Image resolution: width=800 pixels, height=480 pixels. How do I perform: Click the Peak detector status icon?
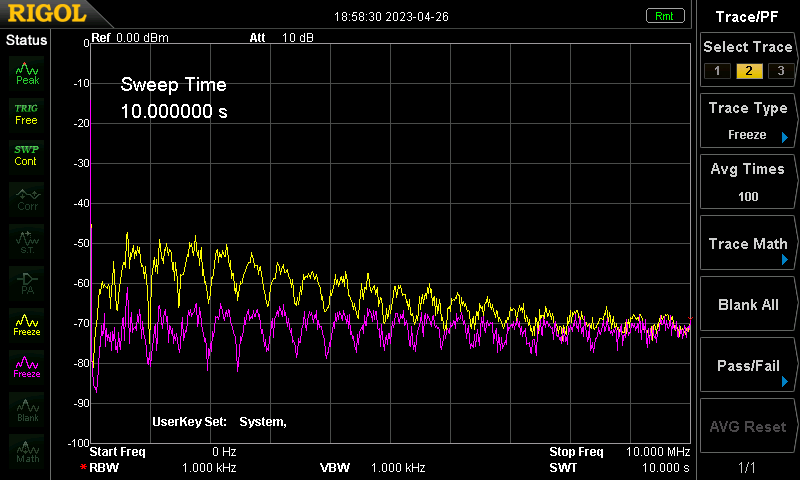click(x=27, y=73)
